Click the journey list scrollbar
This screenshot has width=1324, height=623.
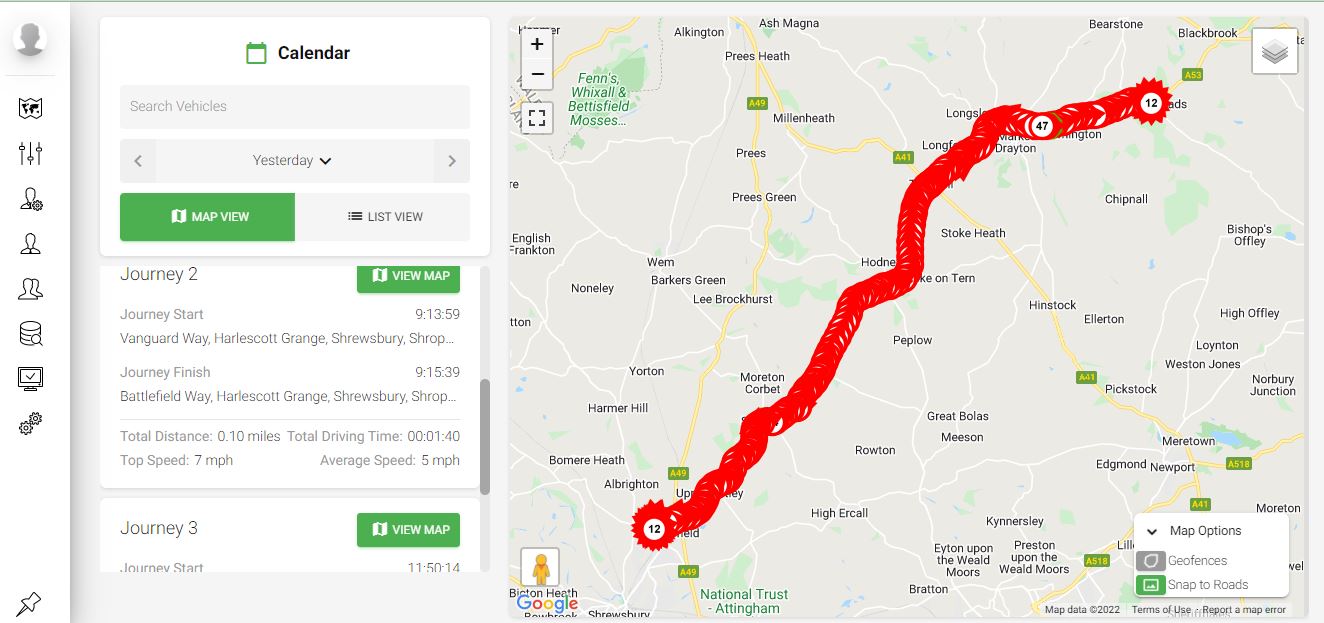pyautogui.click(x=485, y=436)
